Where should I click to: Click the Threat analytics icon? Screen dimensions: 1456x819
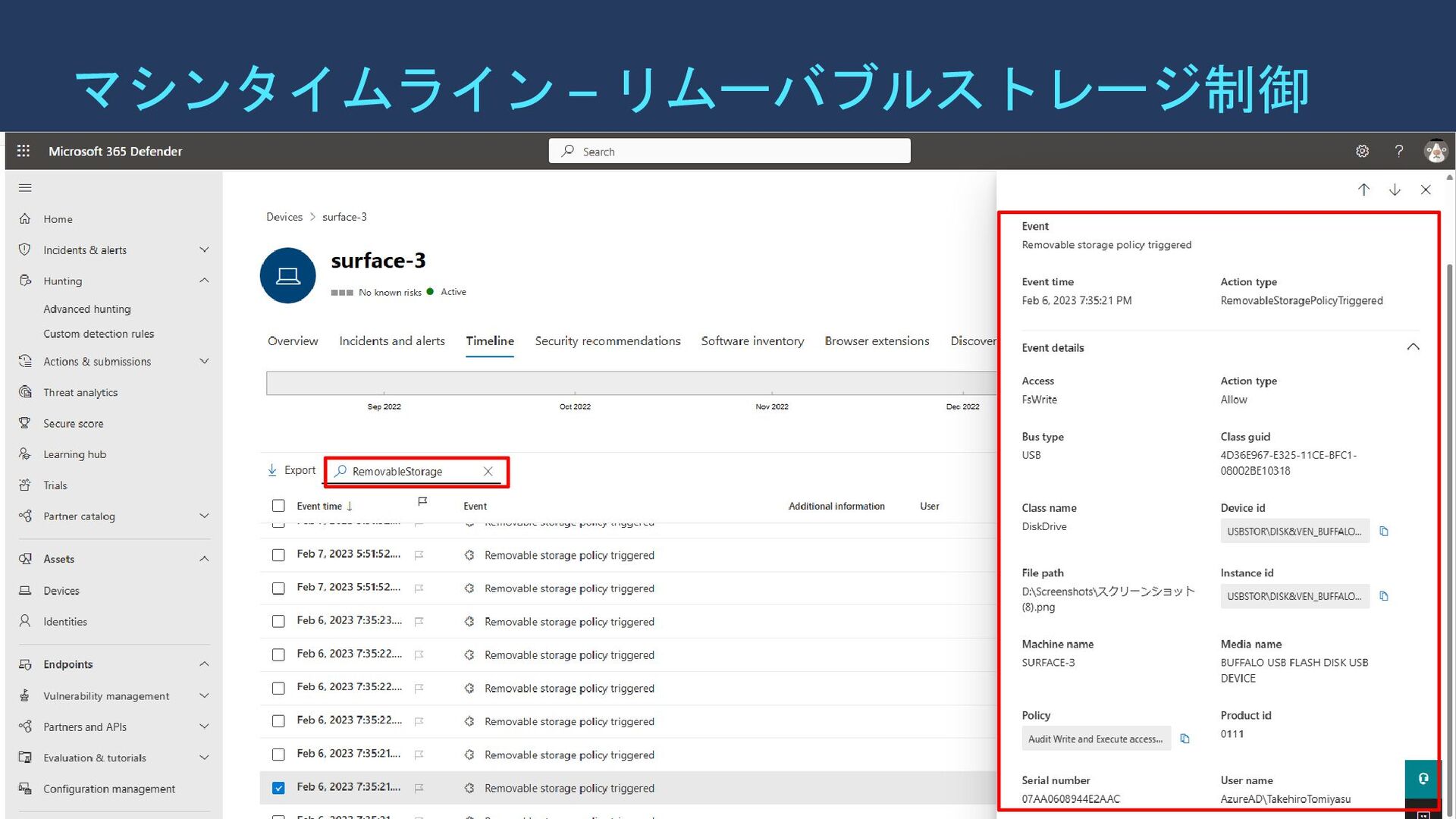25,392
